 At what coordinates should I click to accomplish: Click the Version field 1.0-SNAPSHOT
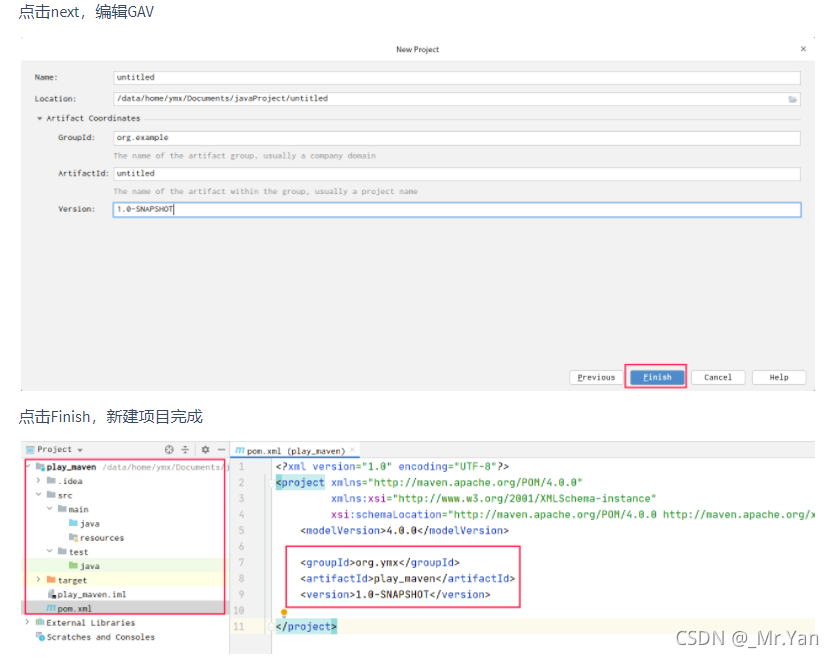point(457,210)
